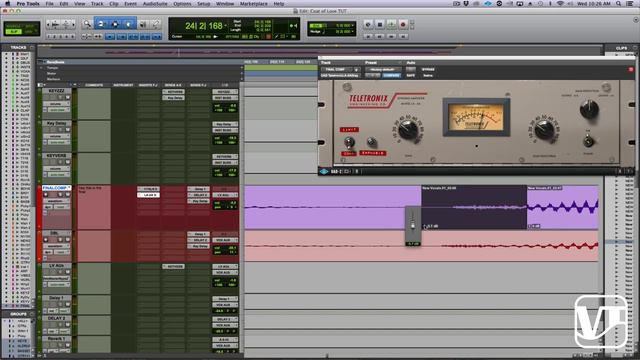Click the KEYVERB send on LV Aux track

point(173,267)
